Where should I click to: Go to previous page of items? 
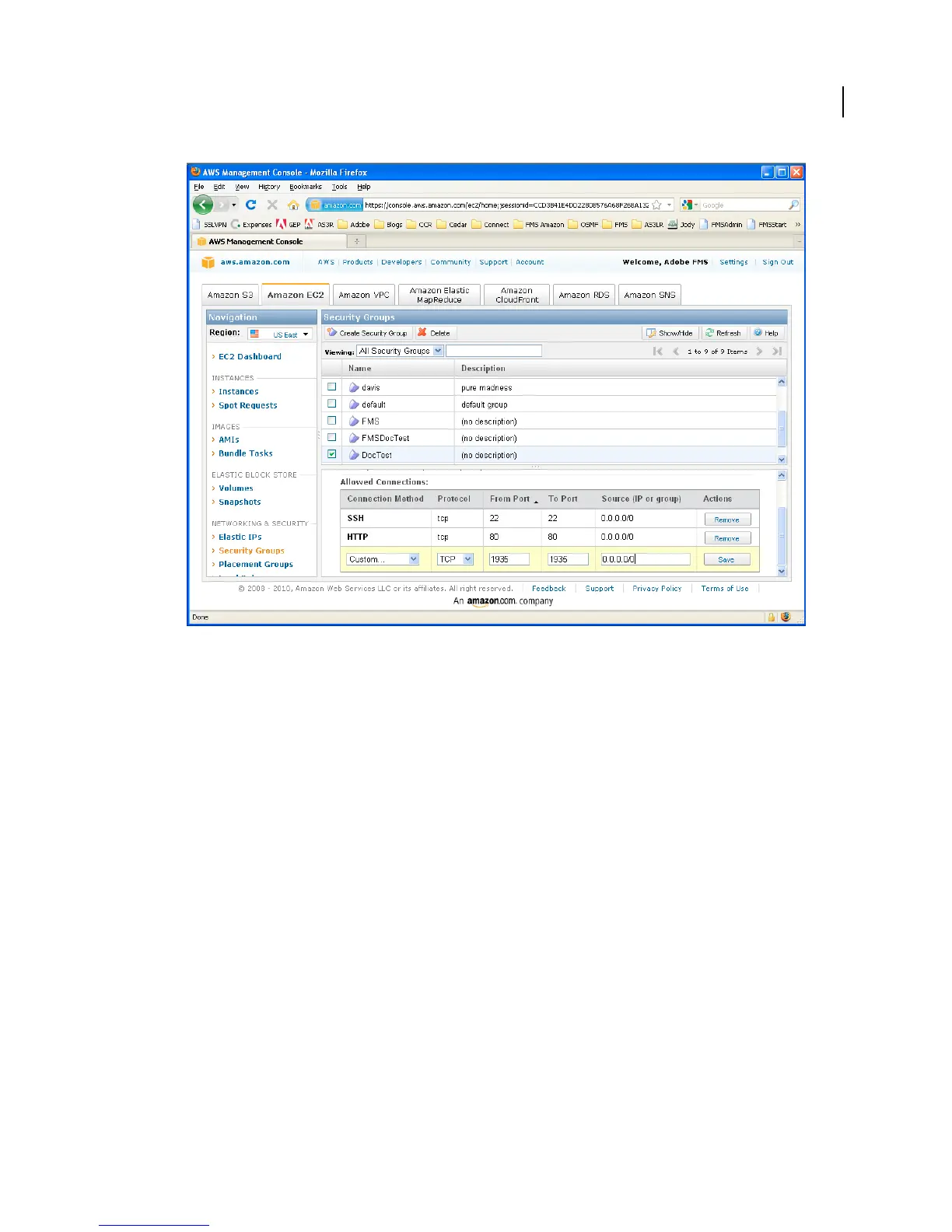tap(676, 352)
